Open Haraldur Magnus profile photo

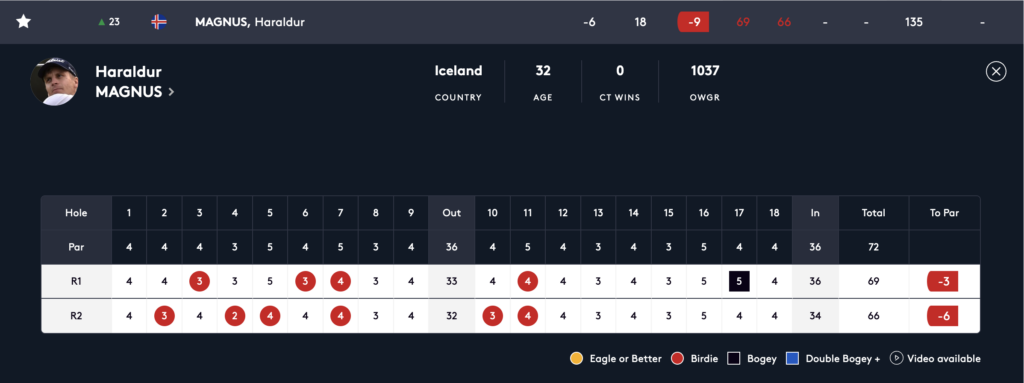click(54, 82)
